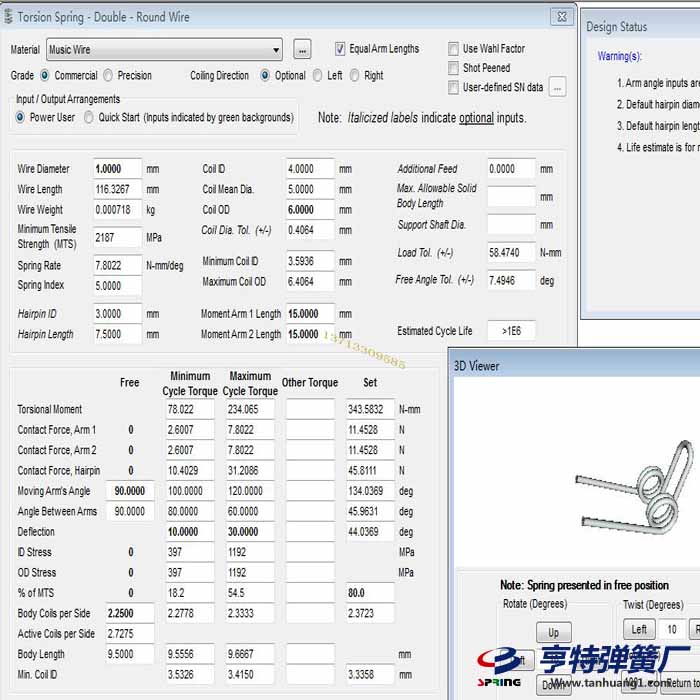Click the Spring Index field

coord(117,286)
